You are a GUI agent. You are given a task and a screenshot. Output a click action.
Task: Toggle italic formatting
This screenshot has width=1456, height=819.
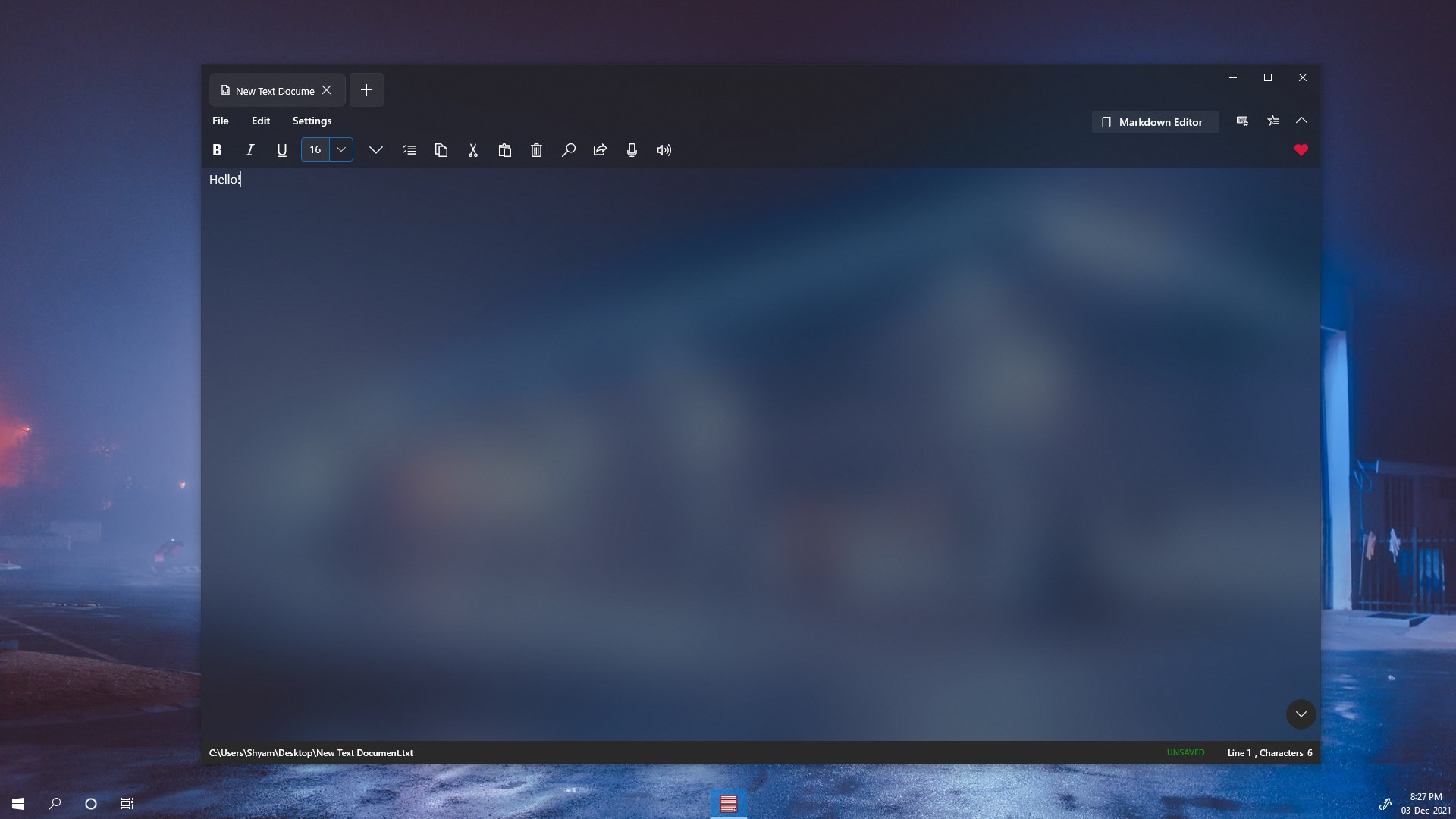(249, 150)
